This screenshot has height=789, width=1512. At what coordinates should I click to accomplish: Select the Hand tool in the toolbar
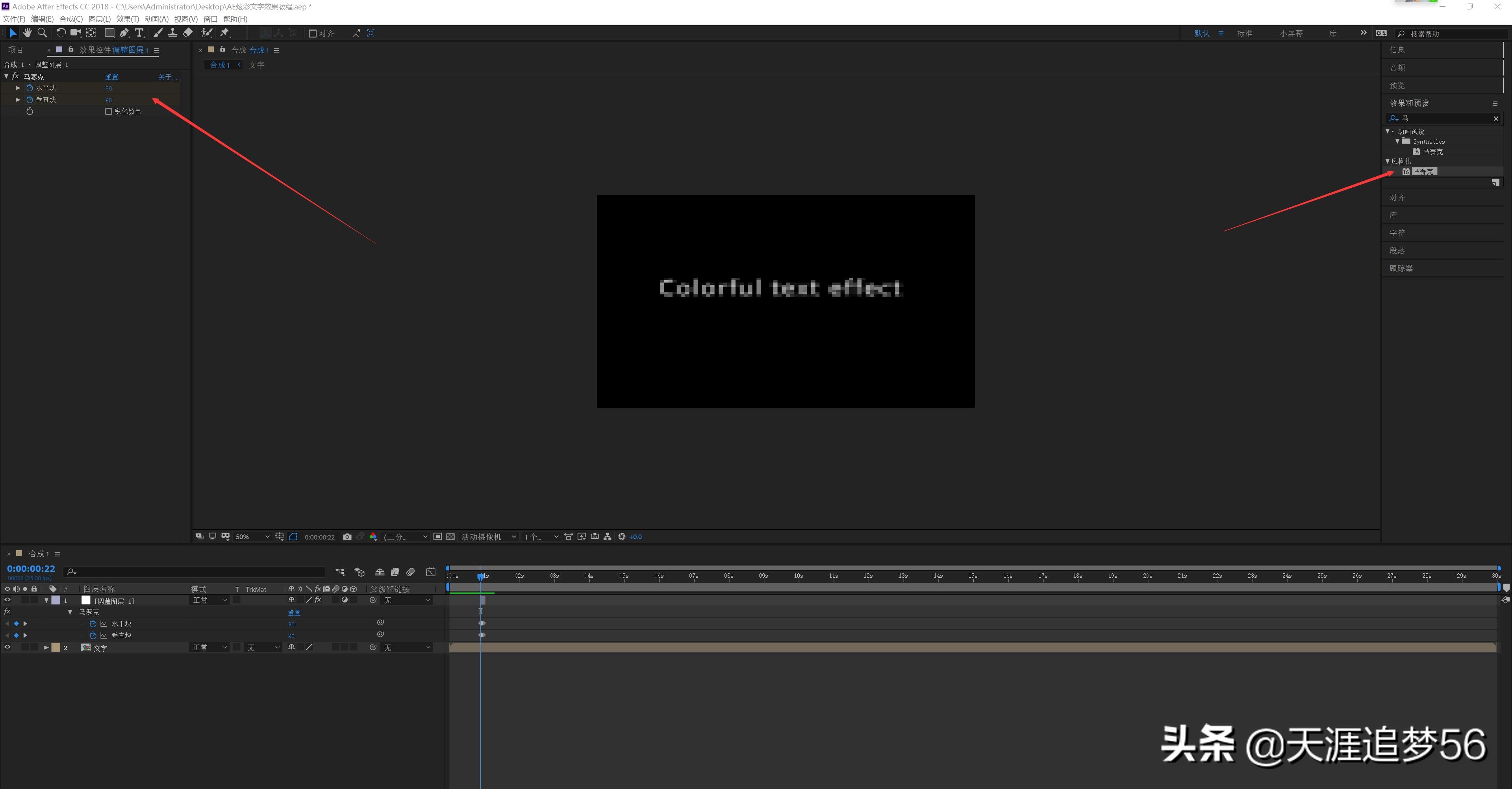(27, 33)
